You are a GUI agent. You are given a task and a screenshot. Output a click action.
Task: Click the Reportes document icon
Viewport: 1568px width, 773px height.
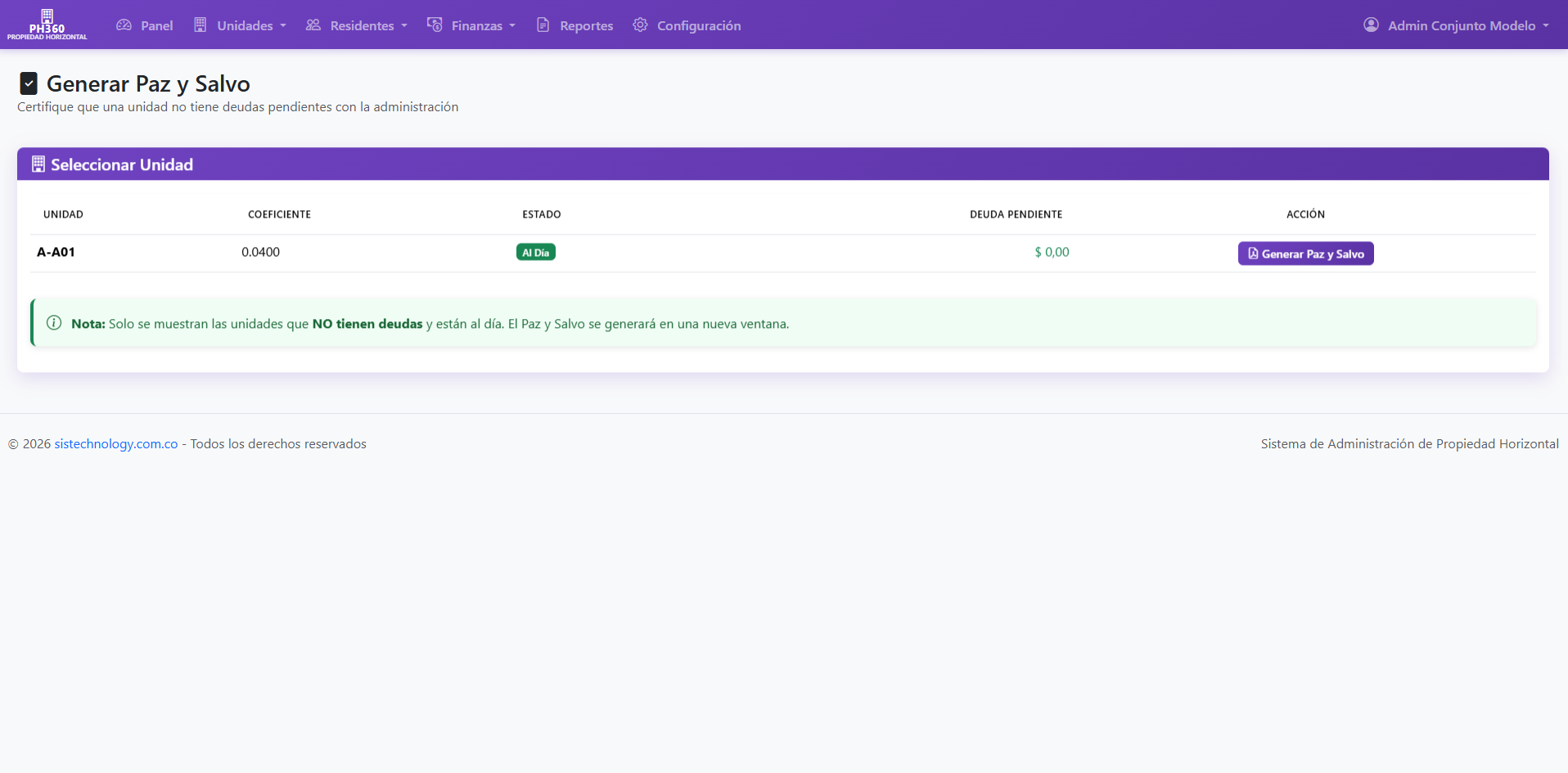543,25
